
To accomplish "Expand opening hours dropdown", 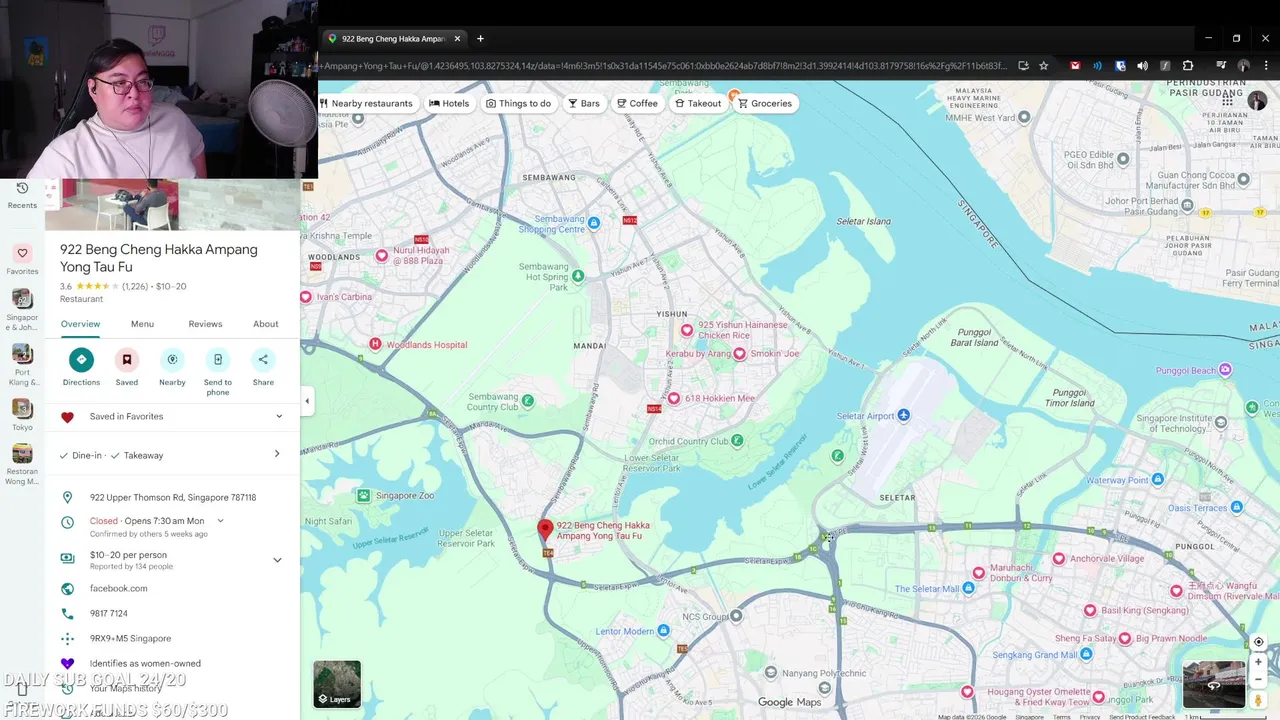I will click(x=220, y=520).
